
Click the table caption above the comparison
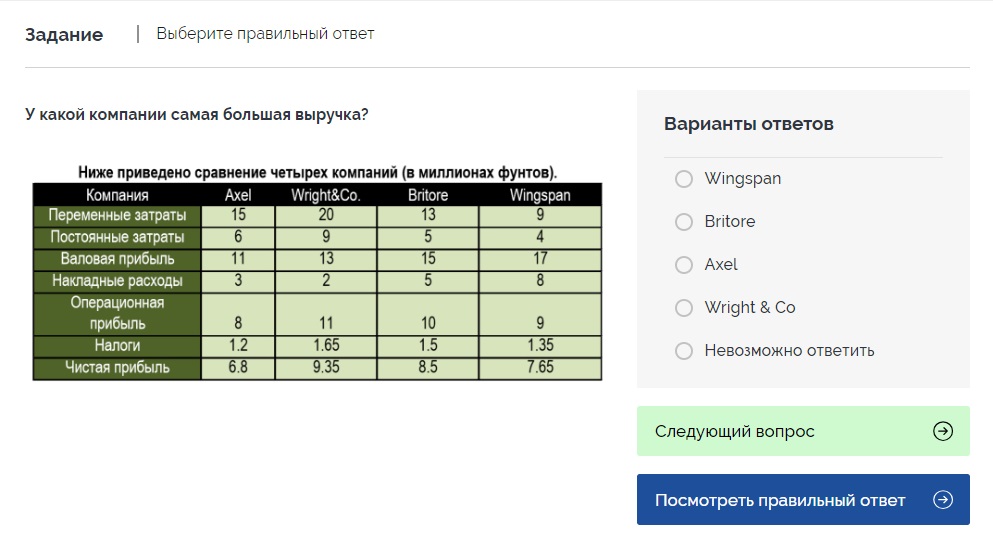click(317, 172)
